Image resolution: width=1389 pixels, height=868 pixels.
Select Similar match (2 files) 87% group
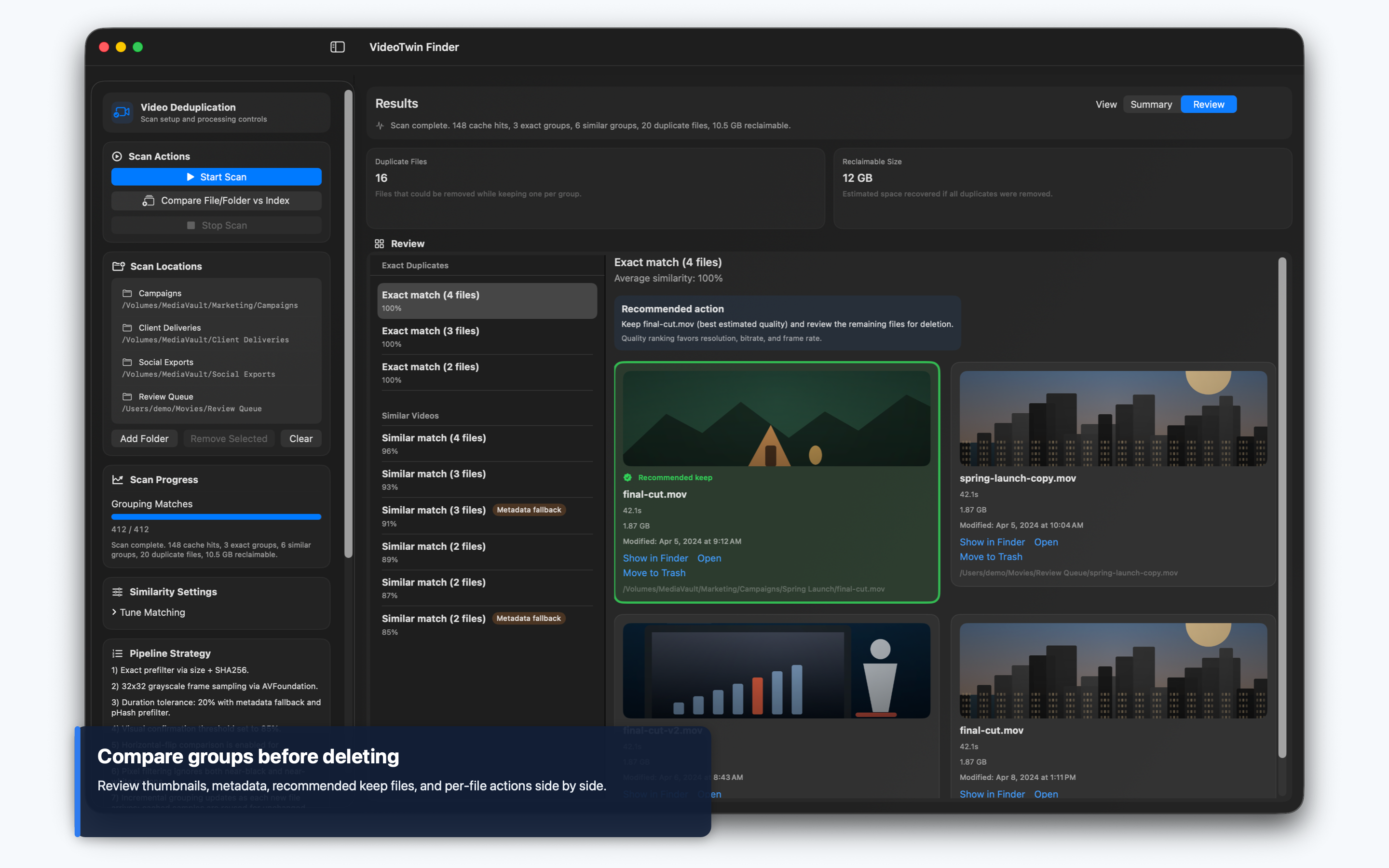[x=487, y=588]
